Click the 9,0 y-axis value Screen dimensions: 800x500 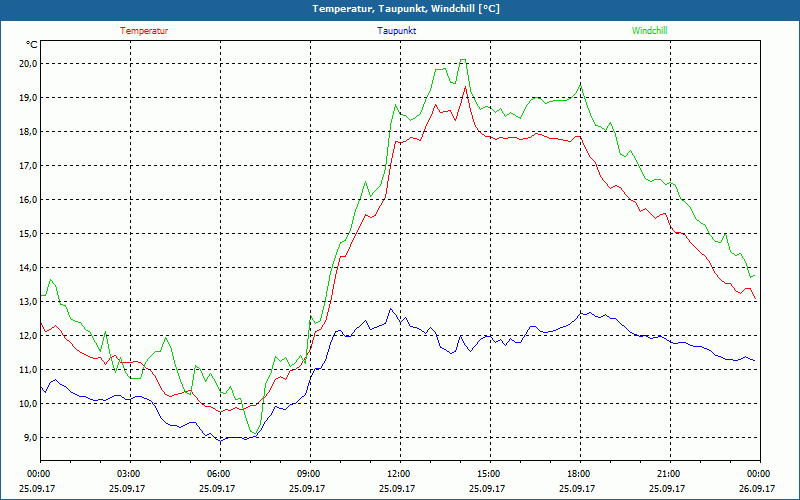click(x=30, y=438)
